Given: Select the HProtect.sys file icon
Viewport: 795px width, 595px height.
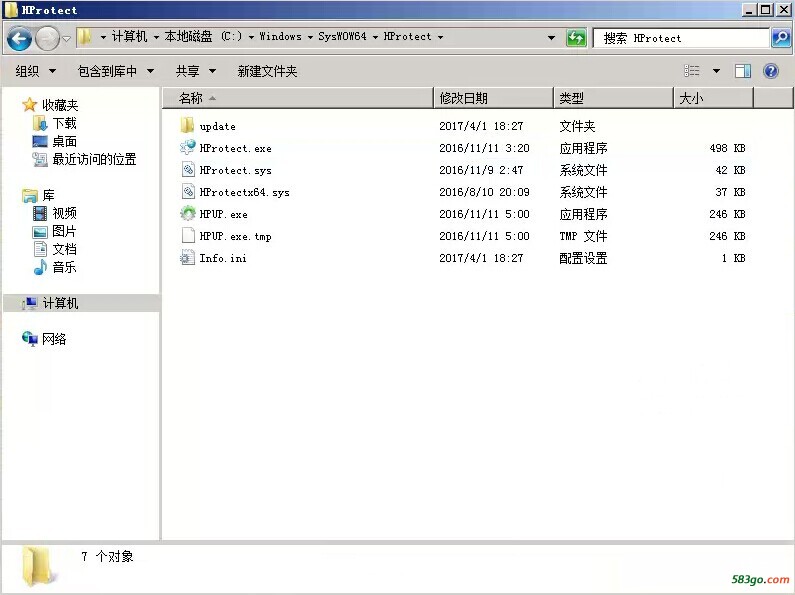Looking at the screenshot, I should coord(188,169).
